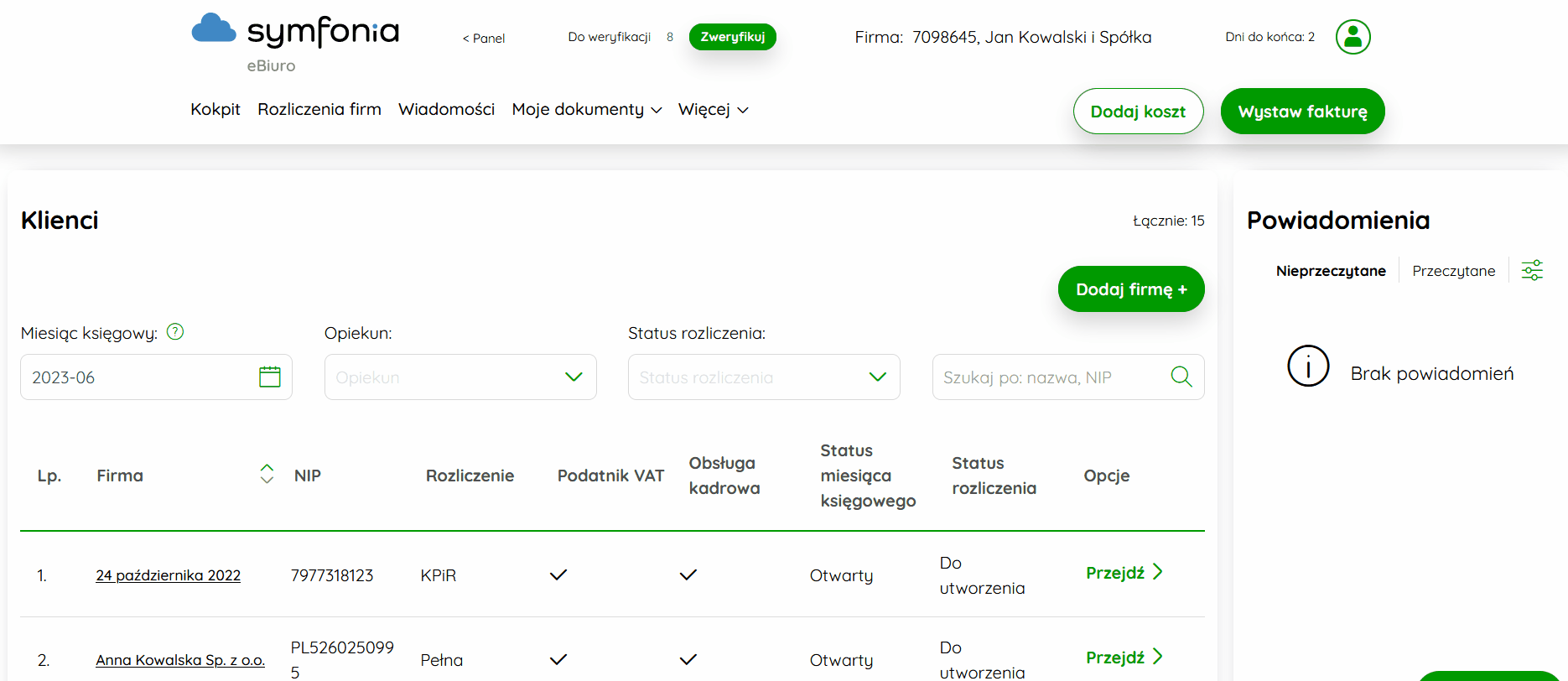Click the Dodaj firmę + button
This screenshot has height=681, width=1568.
(x=1131, y=289)
